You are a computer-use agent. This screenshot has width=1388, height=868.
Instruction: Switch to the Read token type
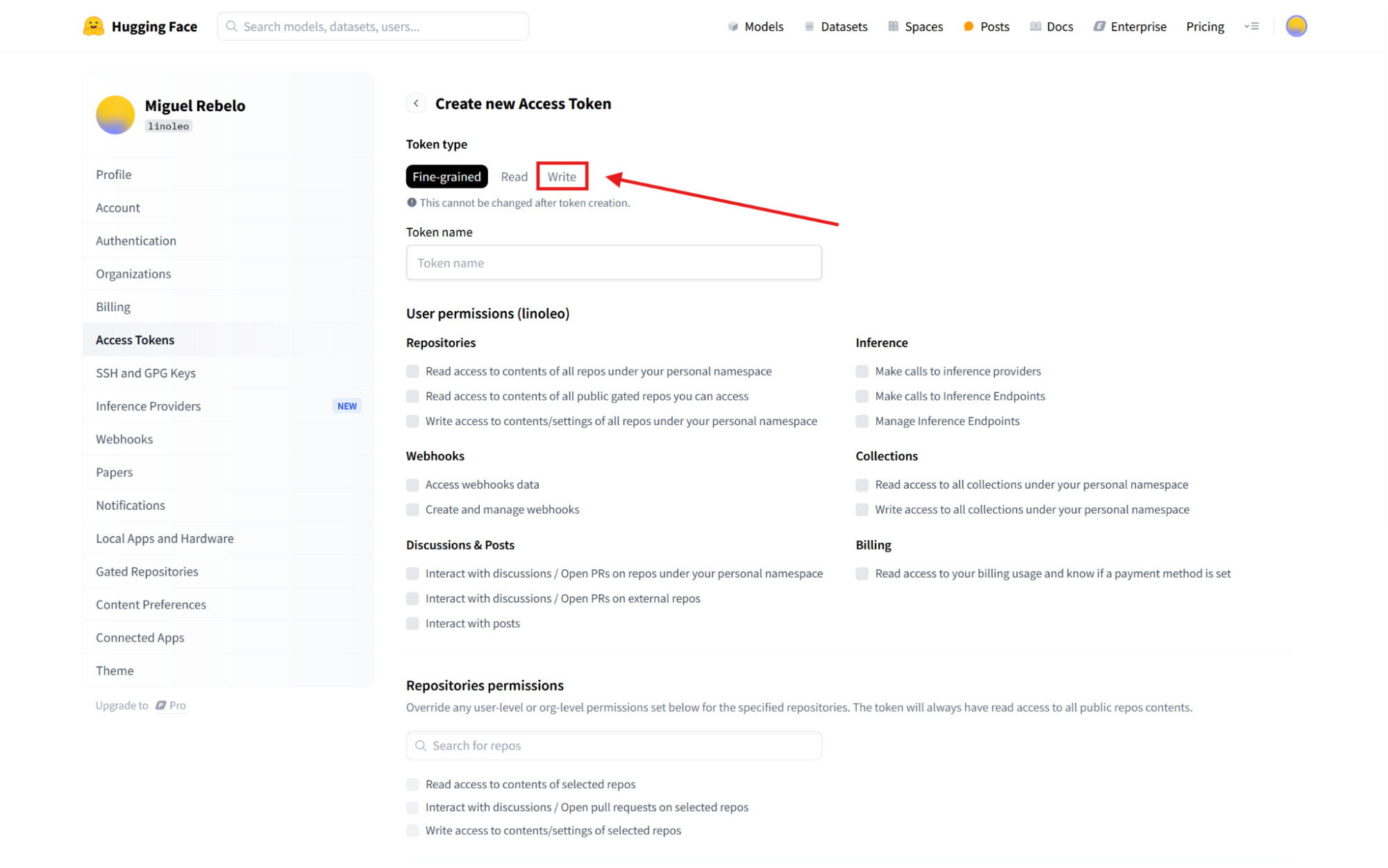tap(514, 176)
